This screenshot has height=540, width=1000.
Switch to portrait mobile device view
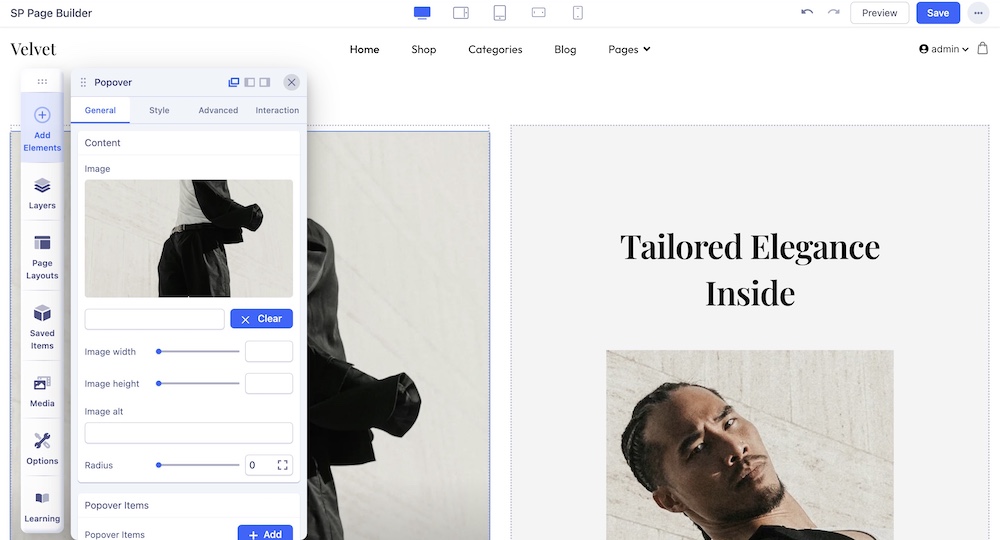pyautogui.click(x=578, y=13)
